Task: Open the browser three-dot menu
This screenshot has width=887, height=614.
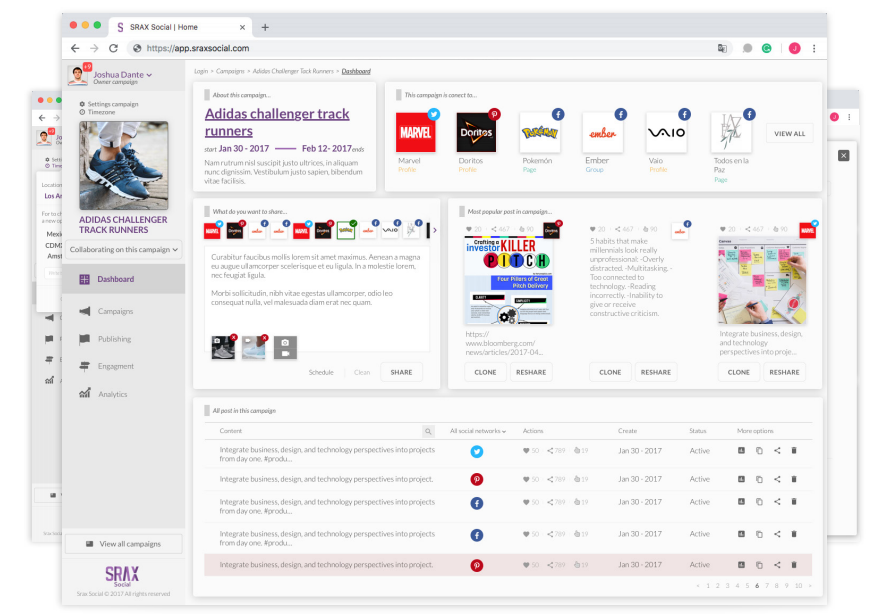Action: click(814, 49)
